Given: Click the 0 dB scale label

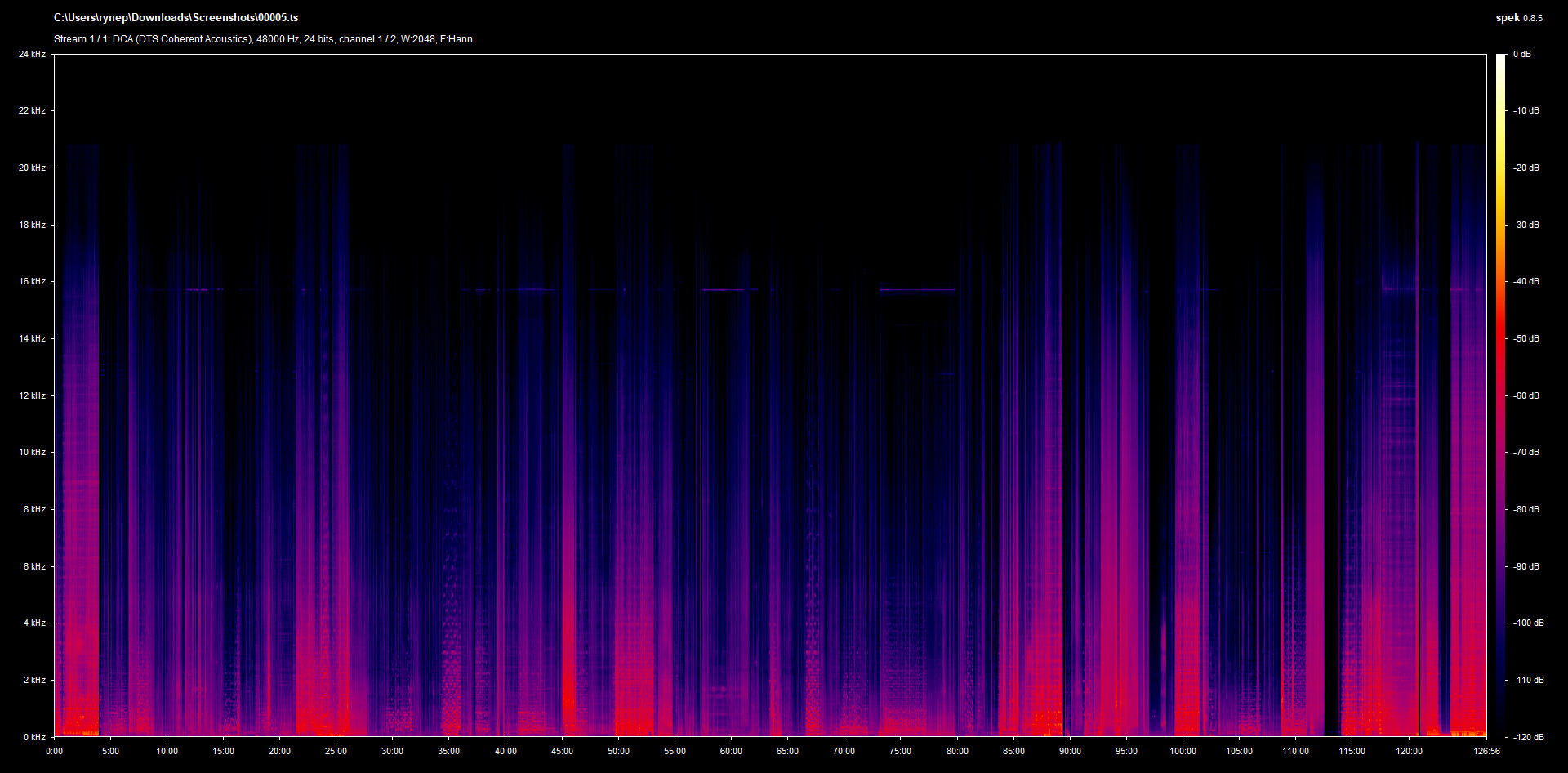Looking at the screenshot, I should point(1521,54).
